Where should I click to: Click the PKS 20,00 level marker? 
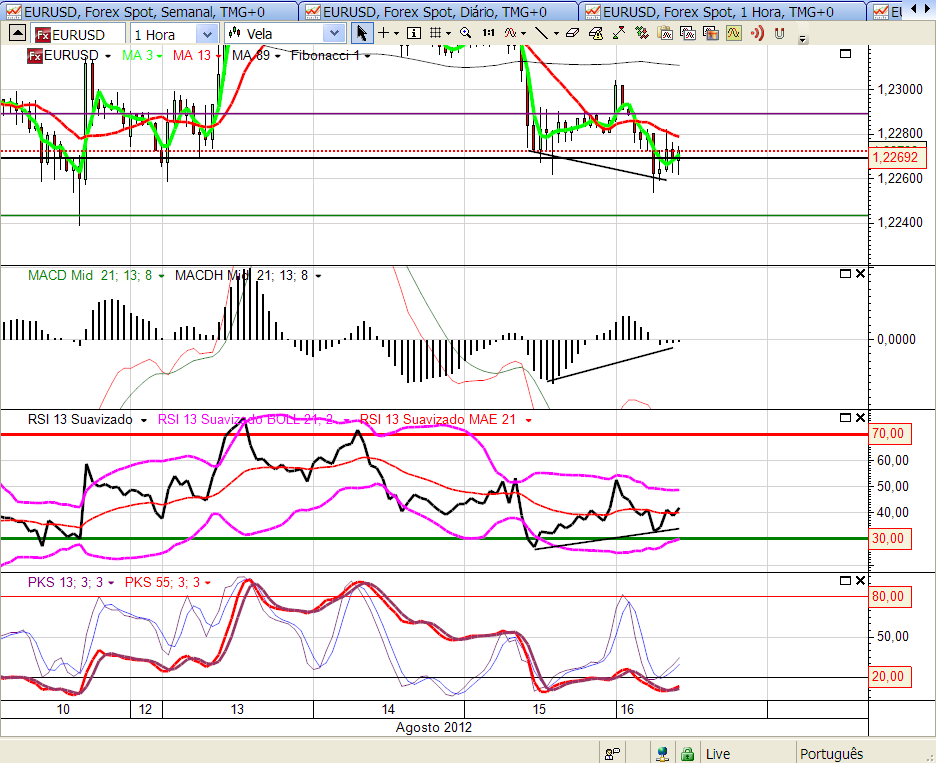pyautogui.click(x=889, y=676)
